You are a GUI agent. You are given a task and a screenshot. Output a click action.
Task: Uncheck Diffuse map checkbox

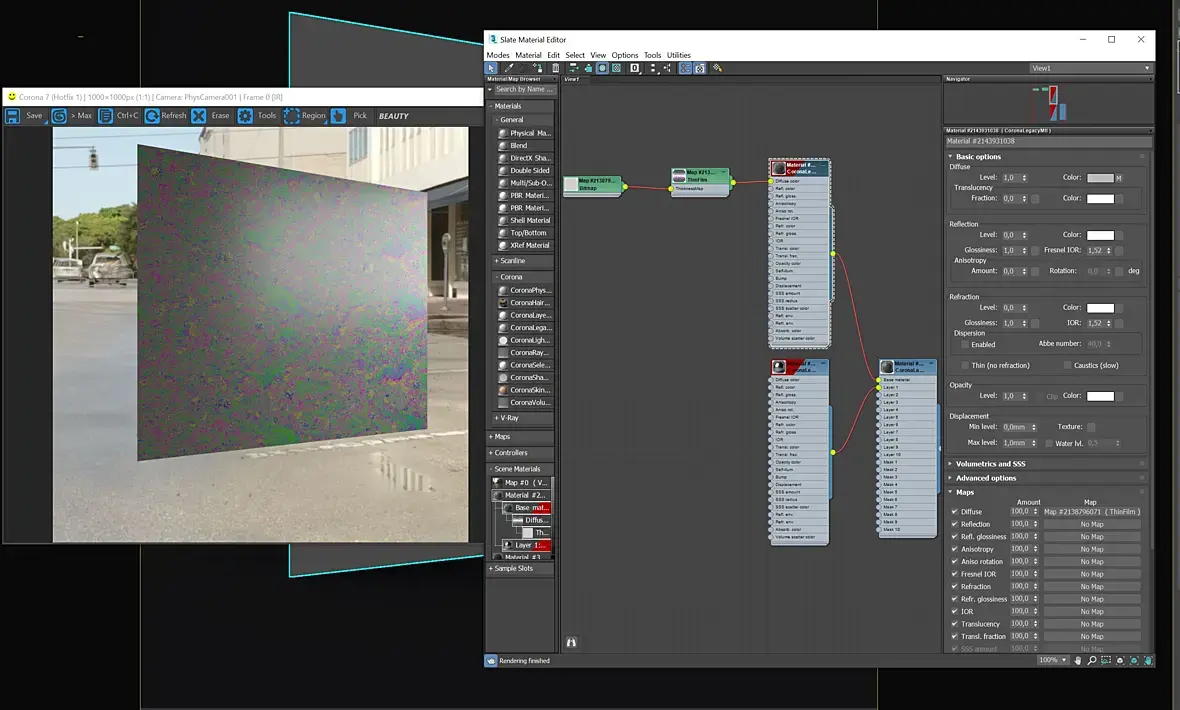pos(954,511)
